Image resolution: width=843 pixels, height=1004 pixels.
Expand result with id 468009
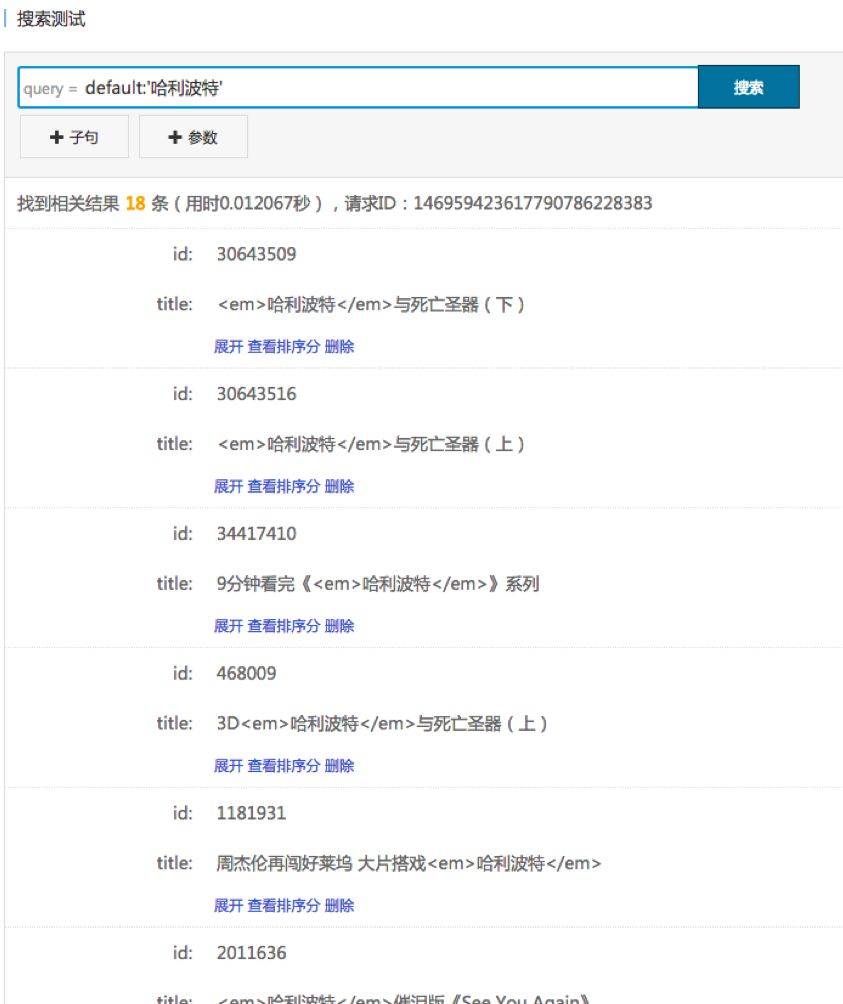tap(229, 766)
